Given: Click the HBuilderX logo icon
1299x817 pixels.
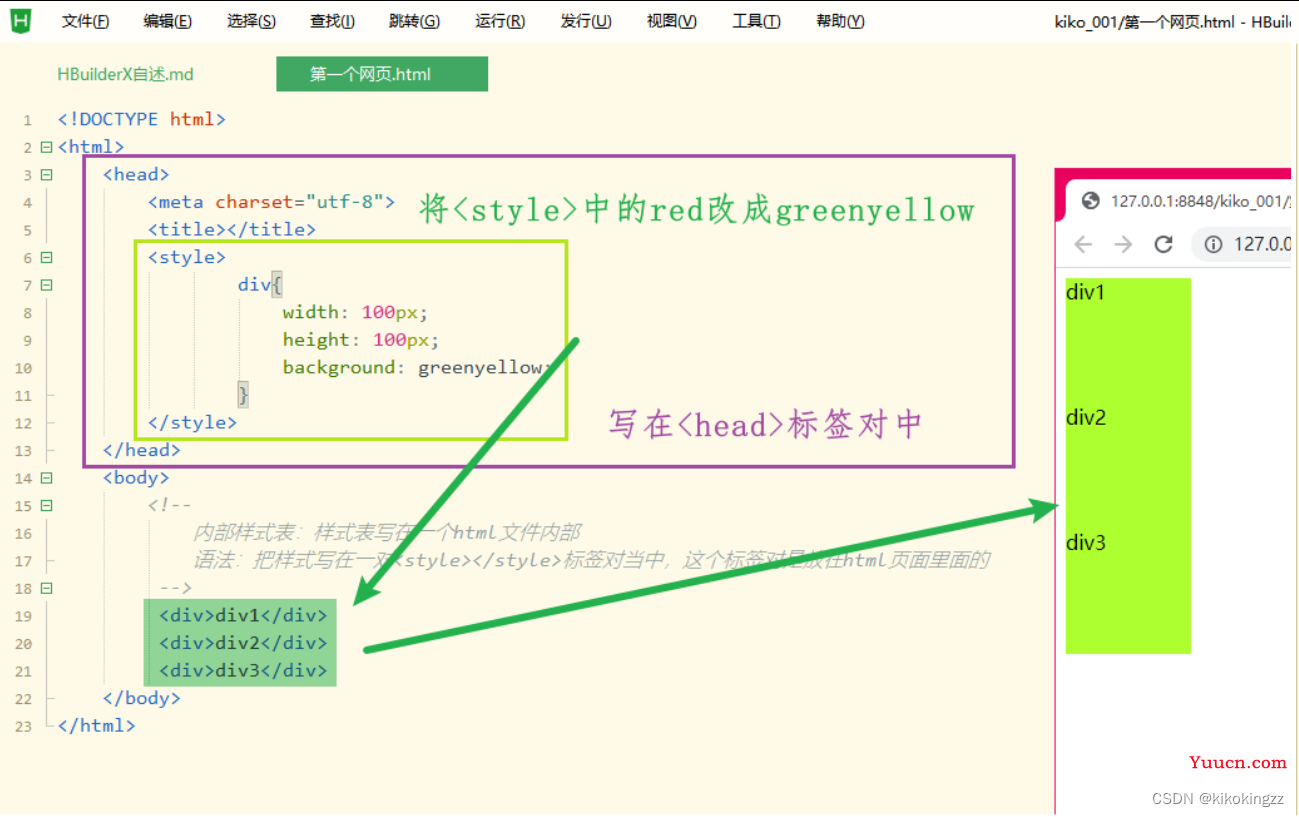Looking at the screenshot, I should click(x=19, y=19).
